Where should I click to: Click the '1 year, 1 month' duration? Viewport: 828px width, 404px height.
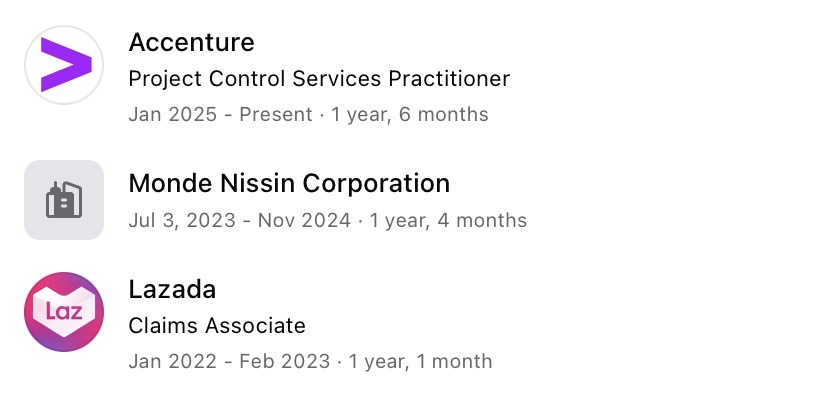[x=420, y=362]
